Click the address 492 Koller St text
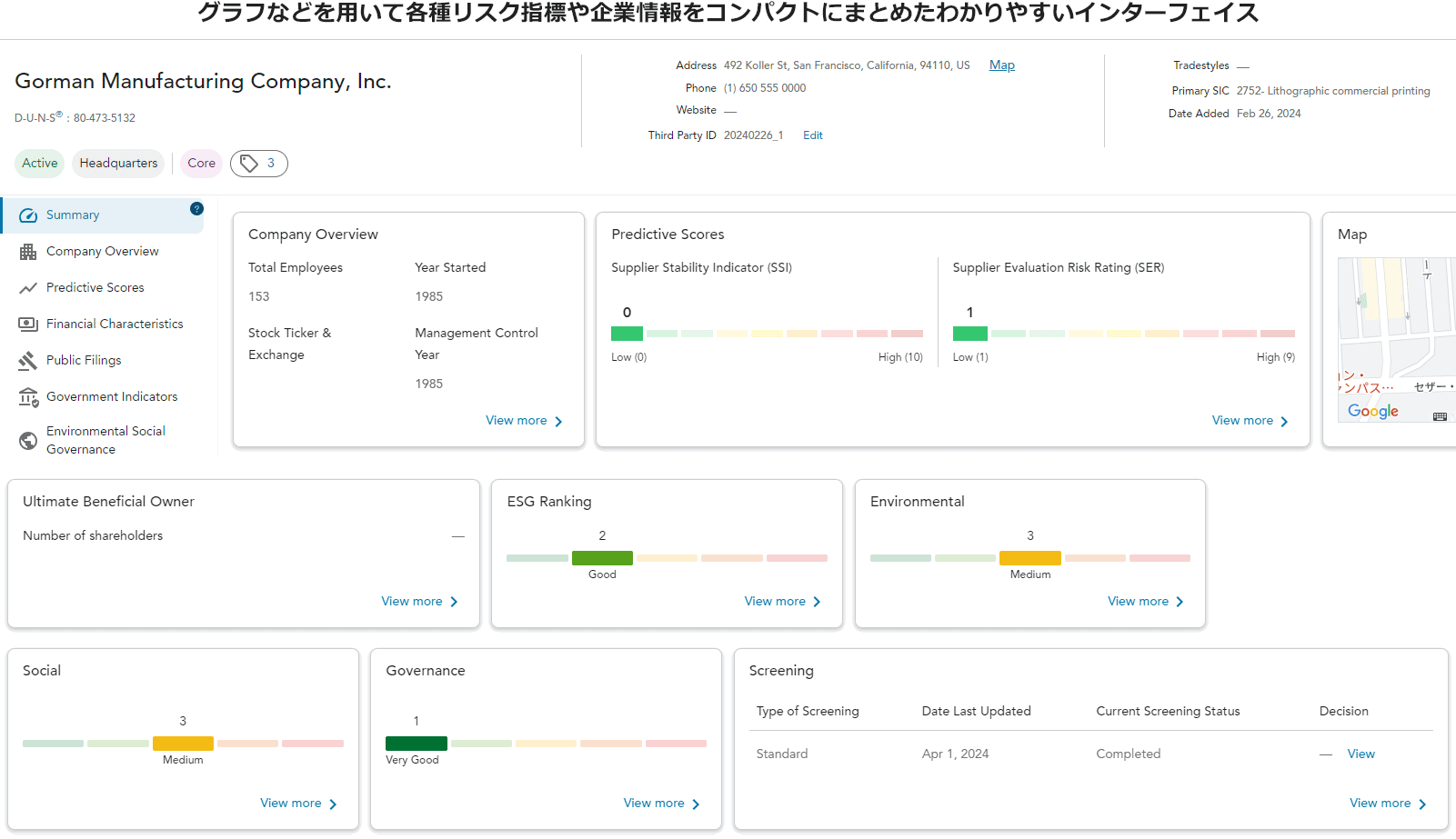Viewport: 1456px width, 839px height. coord(847,65)
